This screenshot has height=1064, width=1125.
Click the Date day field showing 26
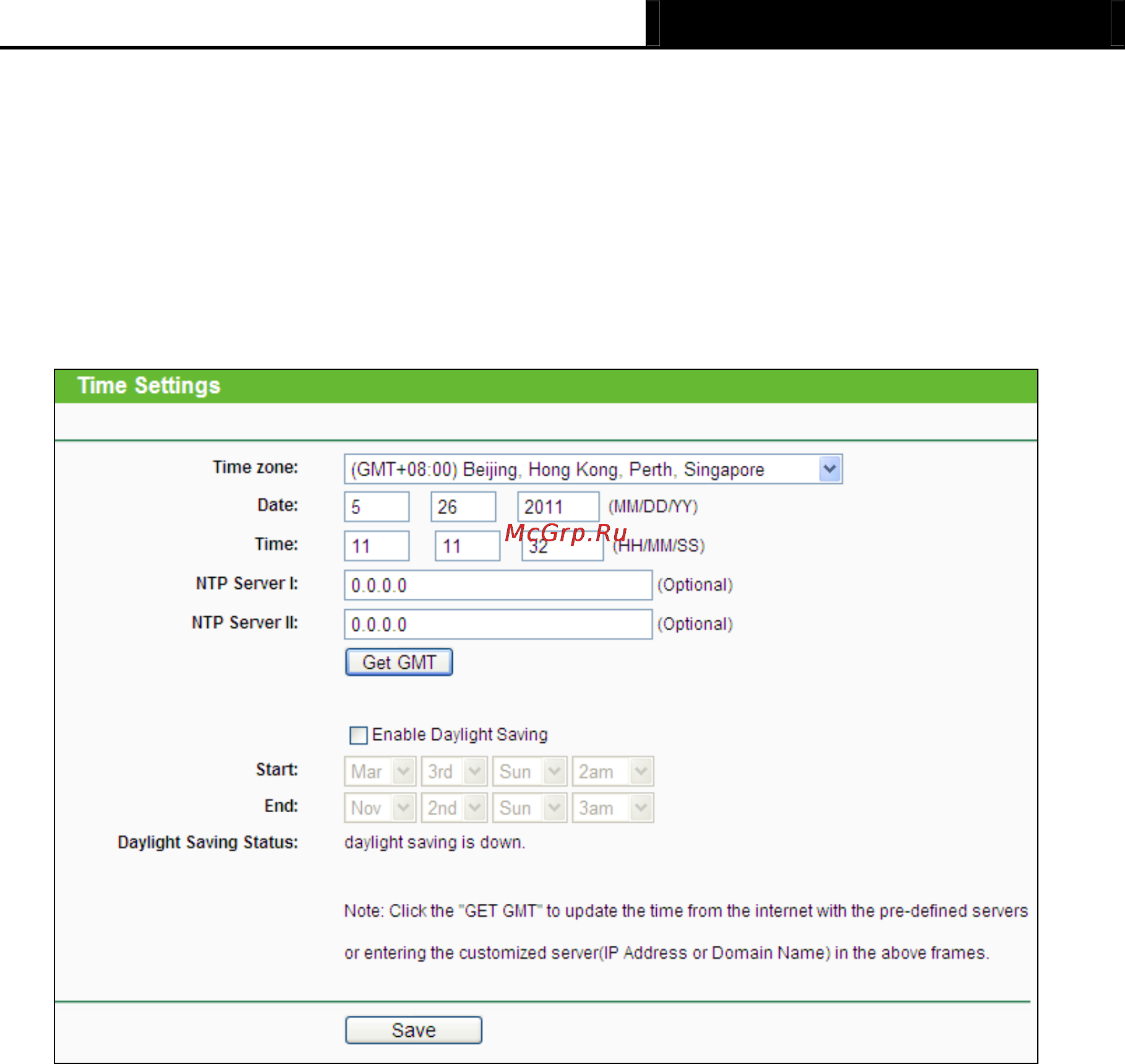point(463,507)
